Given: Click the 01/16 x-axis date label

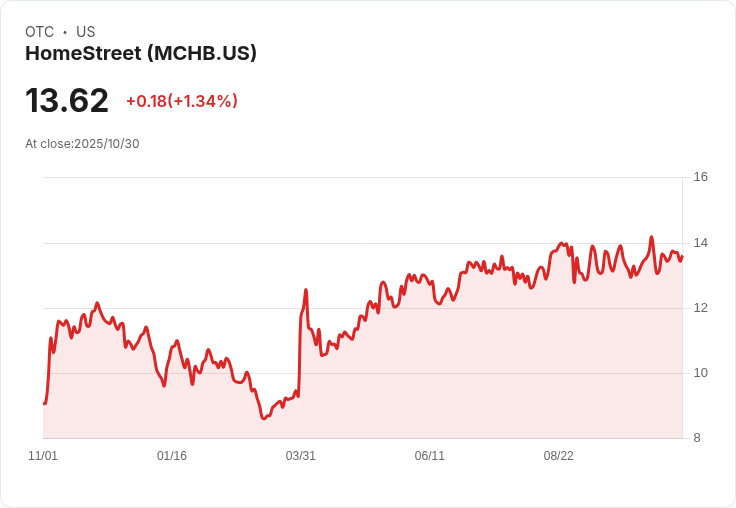Looking at the screenshot, I should point(172,456).
